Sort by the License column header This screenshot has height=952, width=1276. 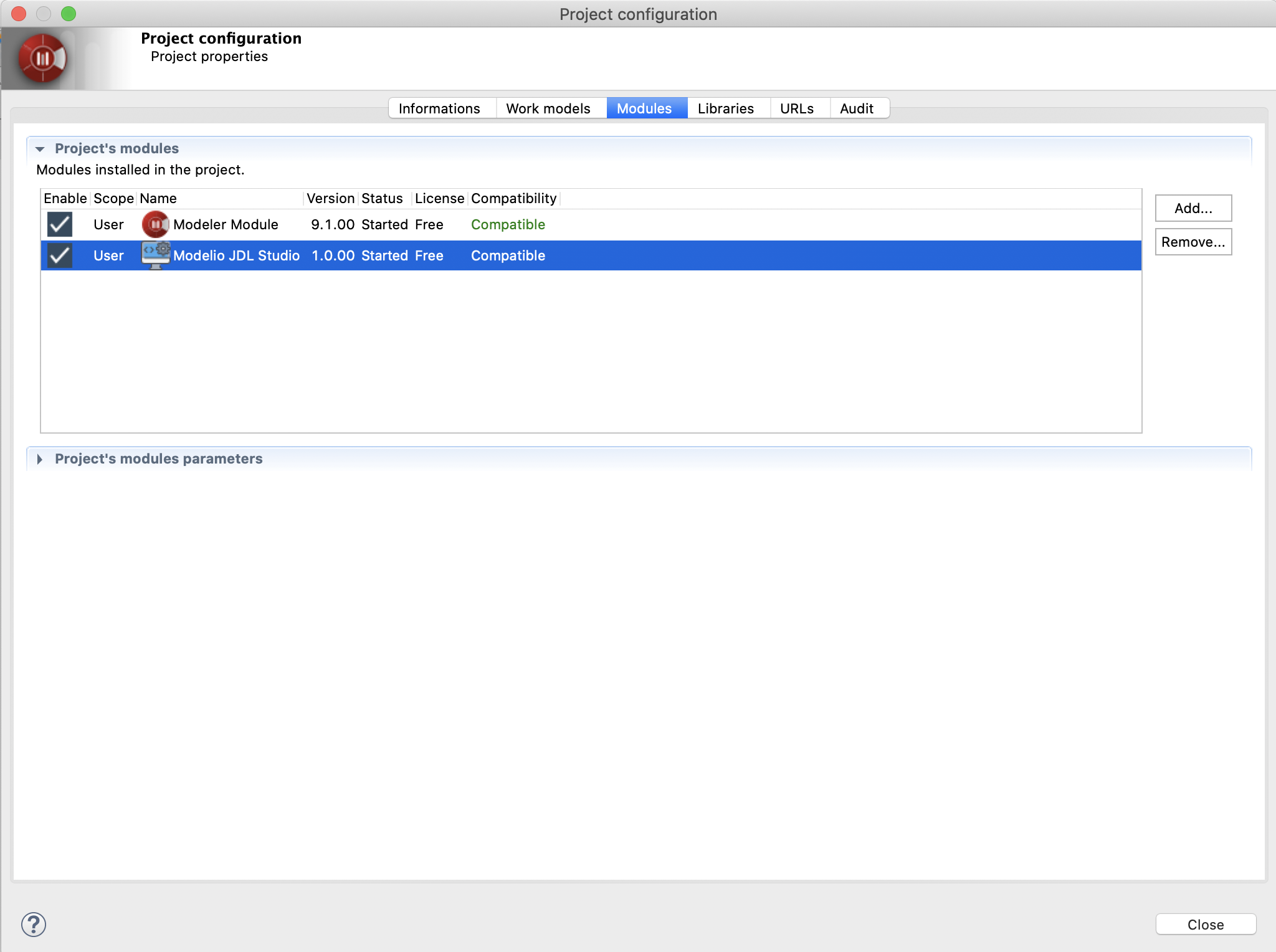(x=440, y=199)
